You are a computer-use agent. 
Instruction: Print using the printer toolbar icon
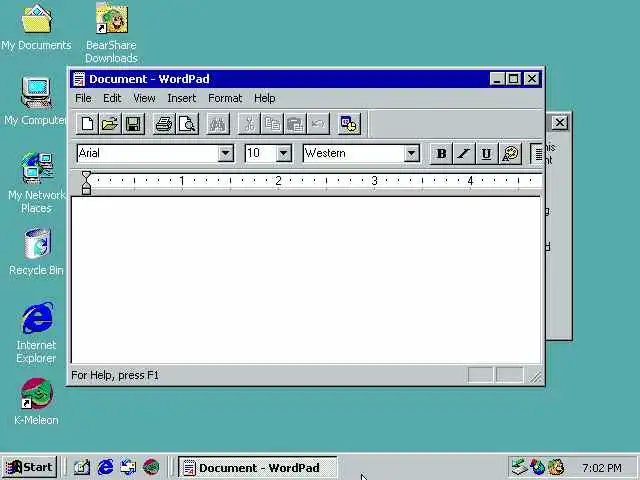(164, 124)
